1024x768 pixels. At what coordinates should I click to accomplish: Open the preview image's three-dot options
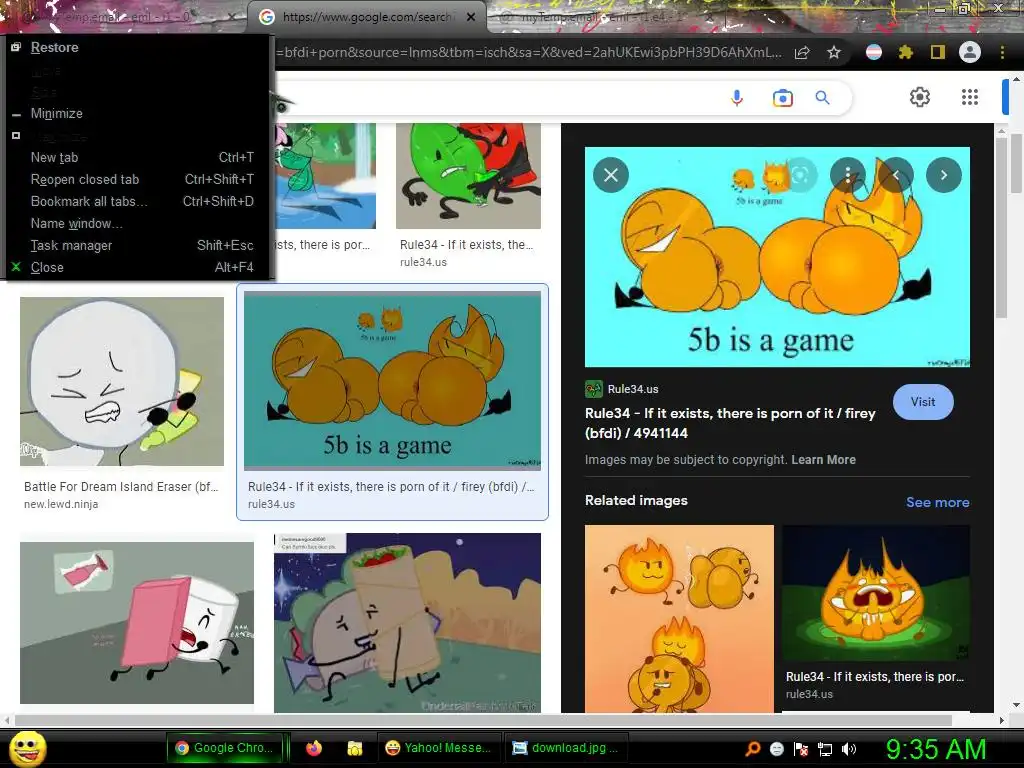tap(848, 175)
